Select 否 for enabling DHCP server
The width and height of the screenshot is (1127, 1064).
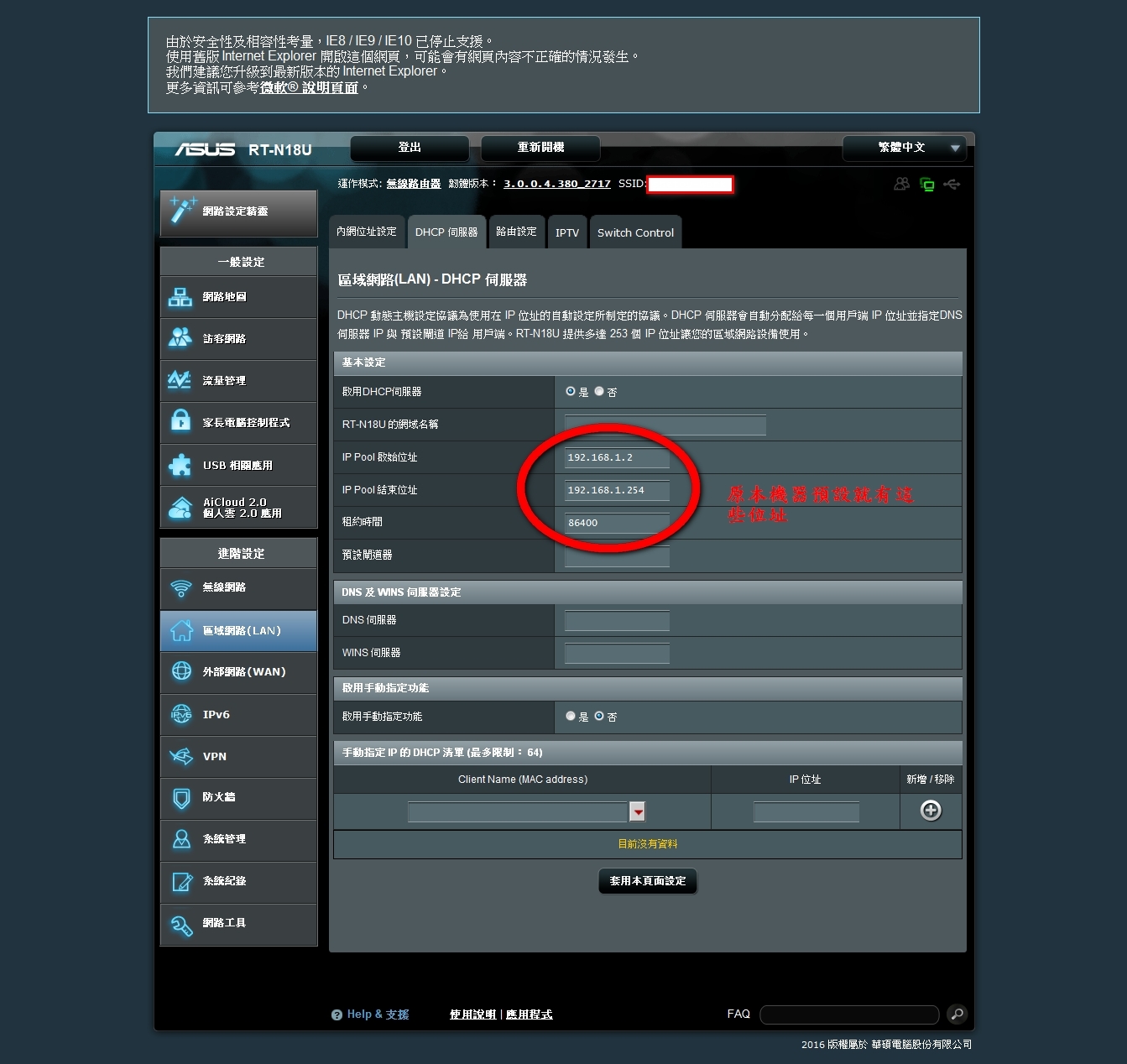coord(599,392)
